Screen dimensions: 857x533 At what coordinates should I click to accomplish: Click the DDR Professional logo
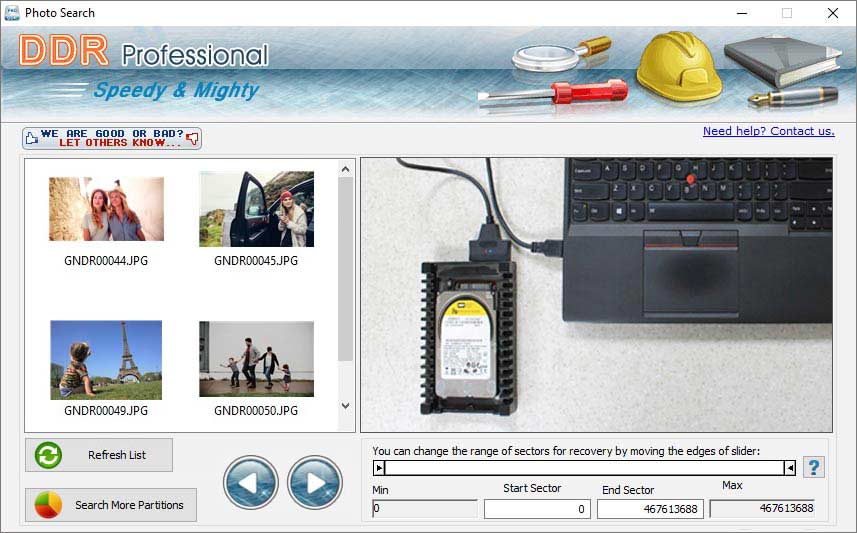143,51
